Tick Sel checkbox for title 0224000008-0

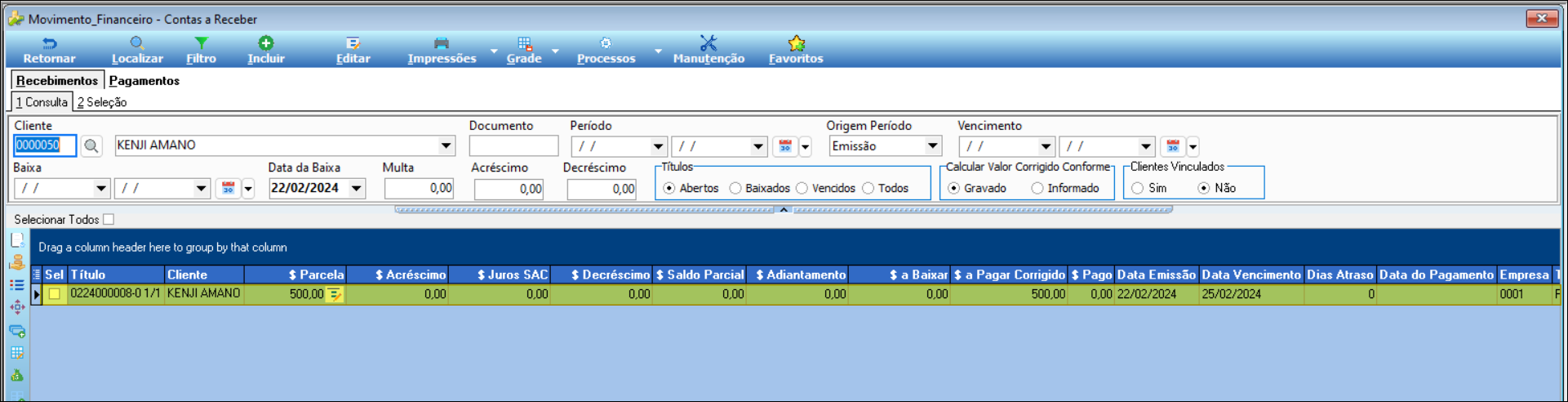click(x=55, y=294)
